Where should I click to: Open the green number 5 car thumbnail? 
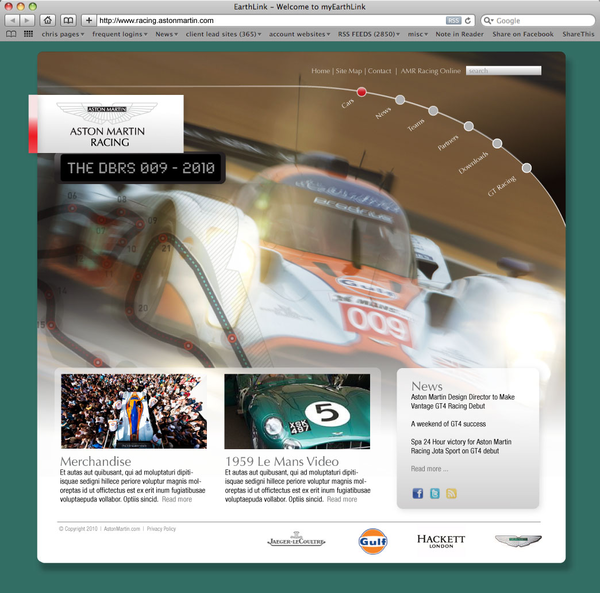click(x=297, y=411)
